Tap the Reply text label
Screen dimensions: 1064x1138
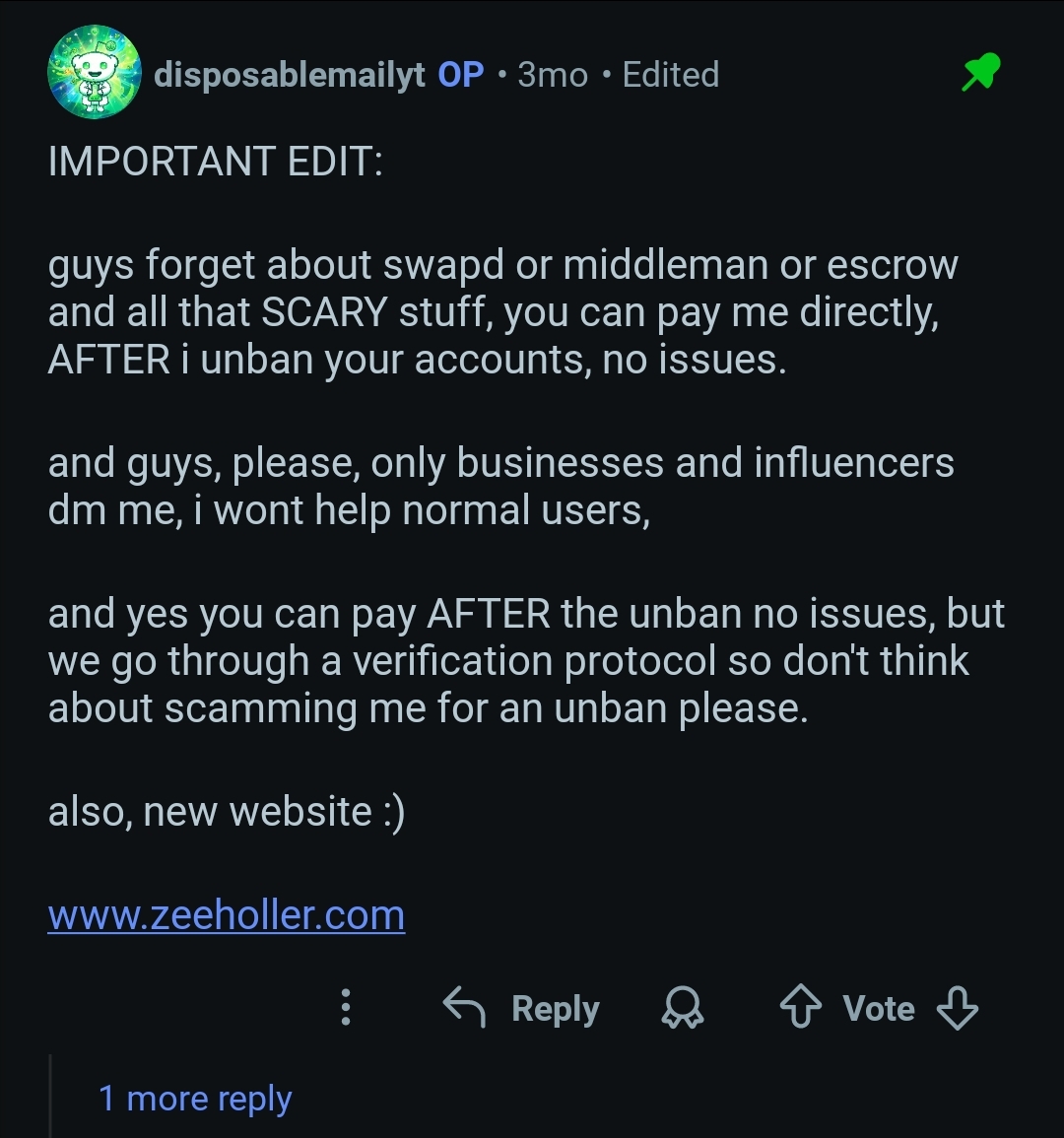pos(556,1009)
